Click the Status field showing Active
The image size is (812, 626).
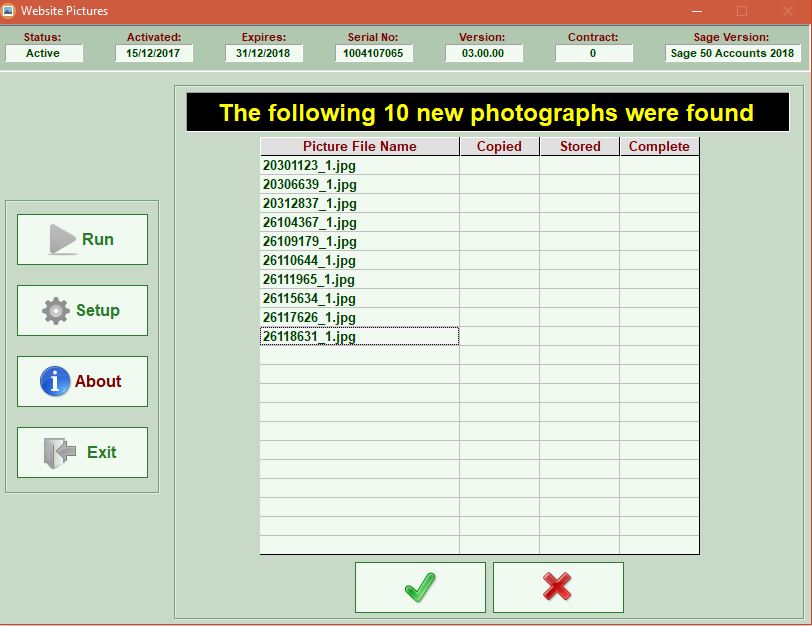tap(44, 53)
